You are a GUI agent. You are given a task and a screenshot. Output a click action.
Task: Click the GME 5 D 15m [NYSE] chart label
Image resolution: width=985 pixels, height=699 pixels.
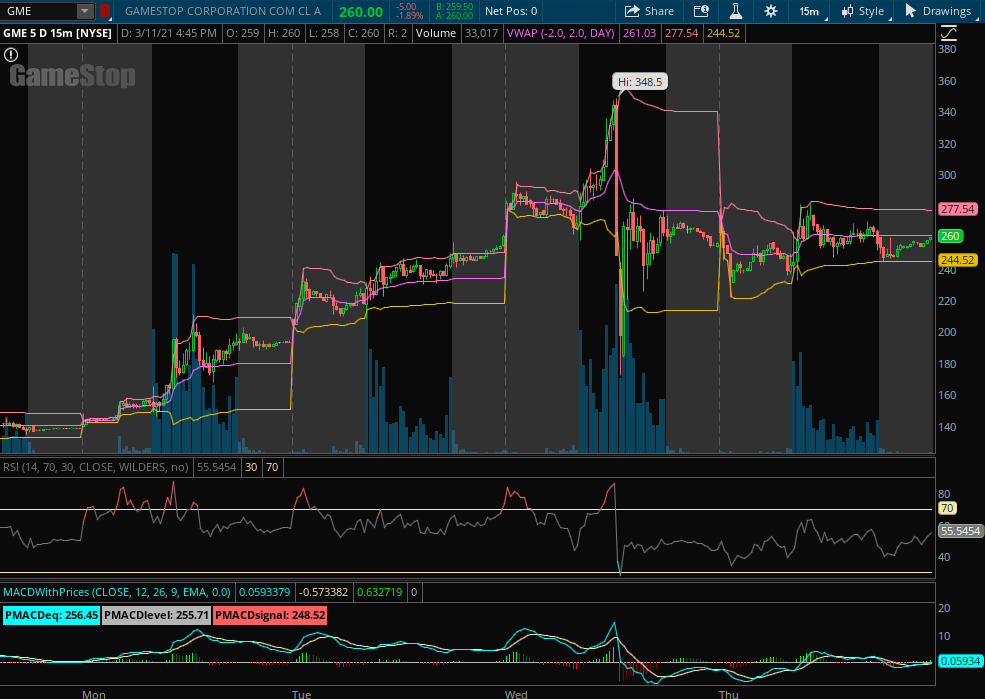[58, 33]
